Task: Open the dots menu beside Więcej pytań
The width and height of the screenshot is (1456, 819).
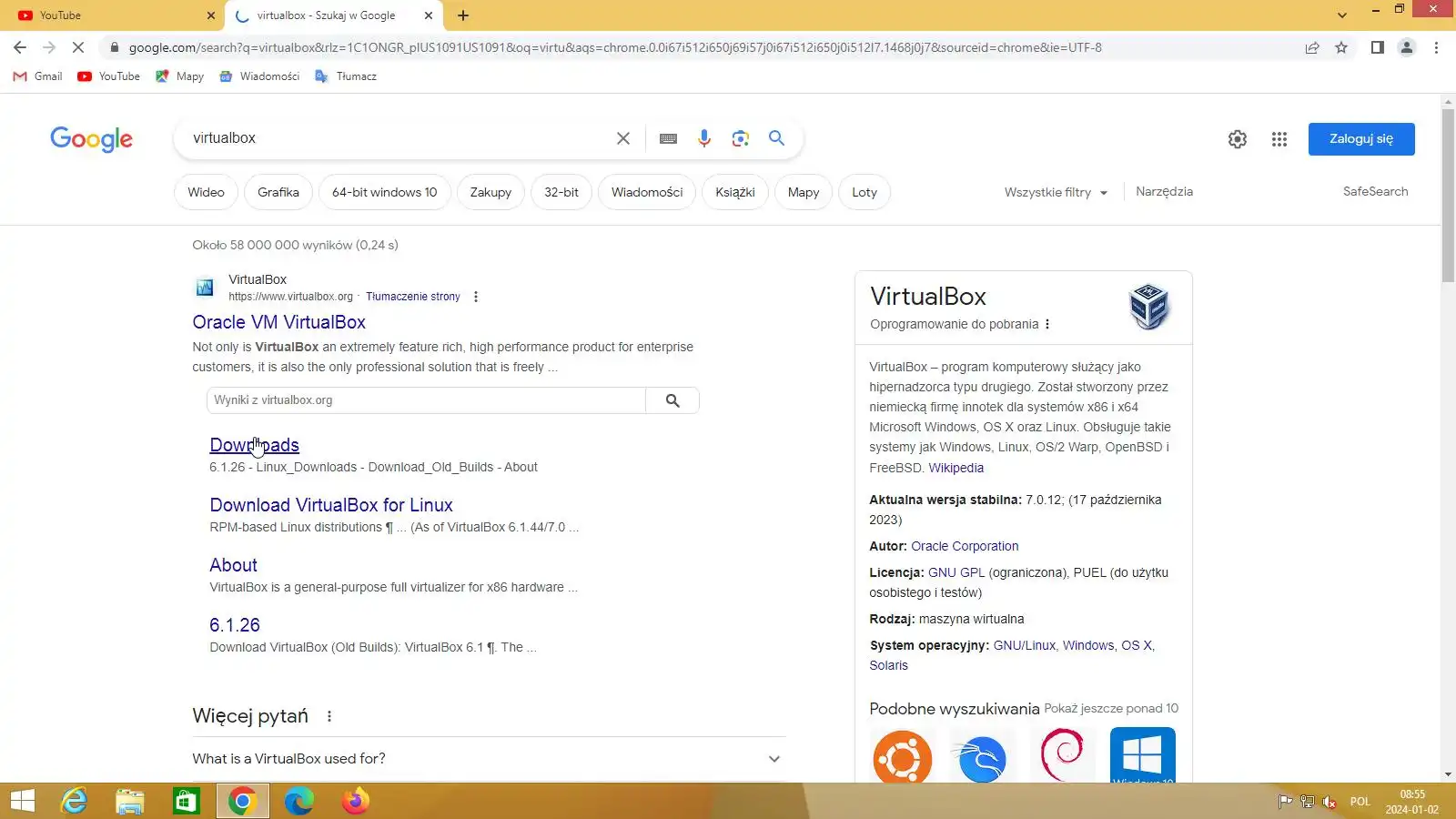Action: coord(329,716)
